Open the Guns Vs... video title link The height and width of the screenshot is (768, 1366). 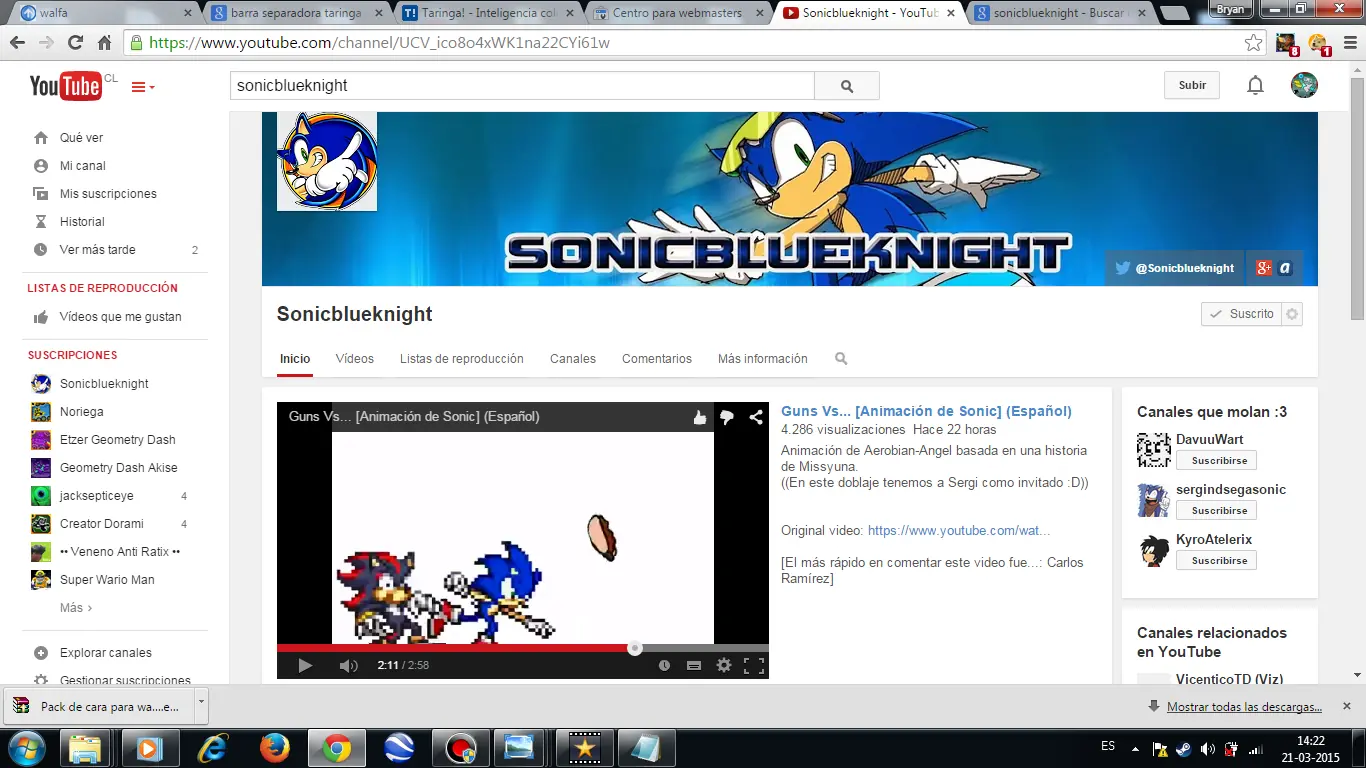926,411
